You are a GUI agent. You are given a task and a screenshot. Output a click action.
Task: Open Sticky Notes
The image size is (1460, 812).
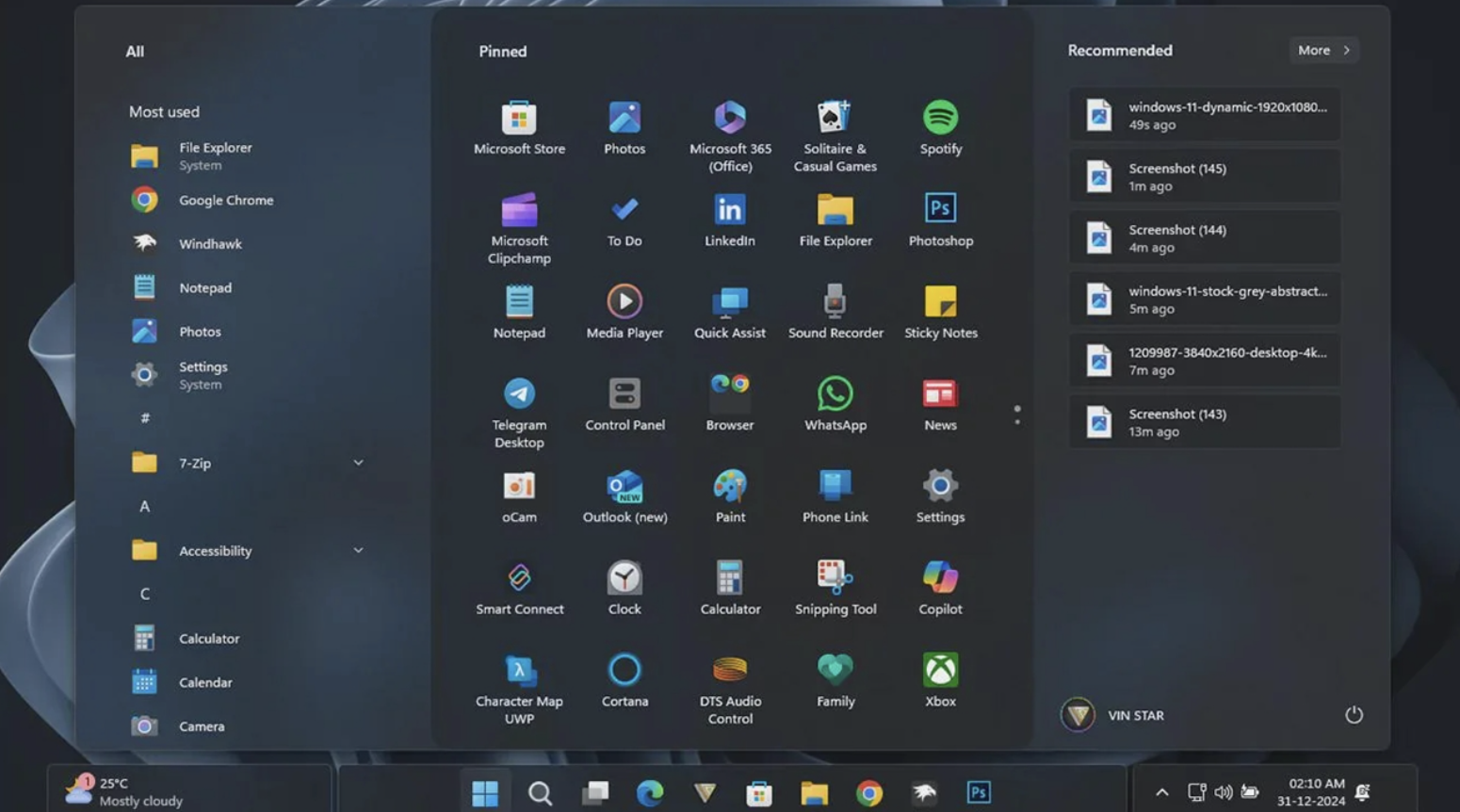tap(941, 313)
